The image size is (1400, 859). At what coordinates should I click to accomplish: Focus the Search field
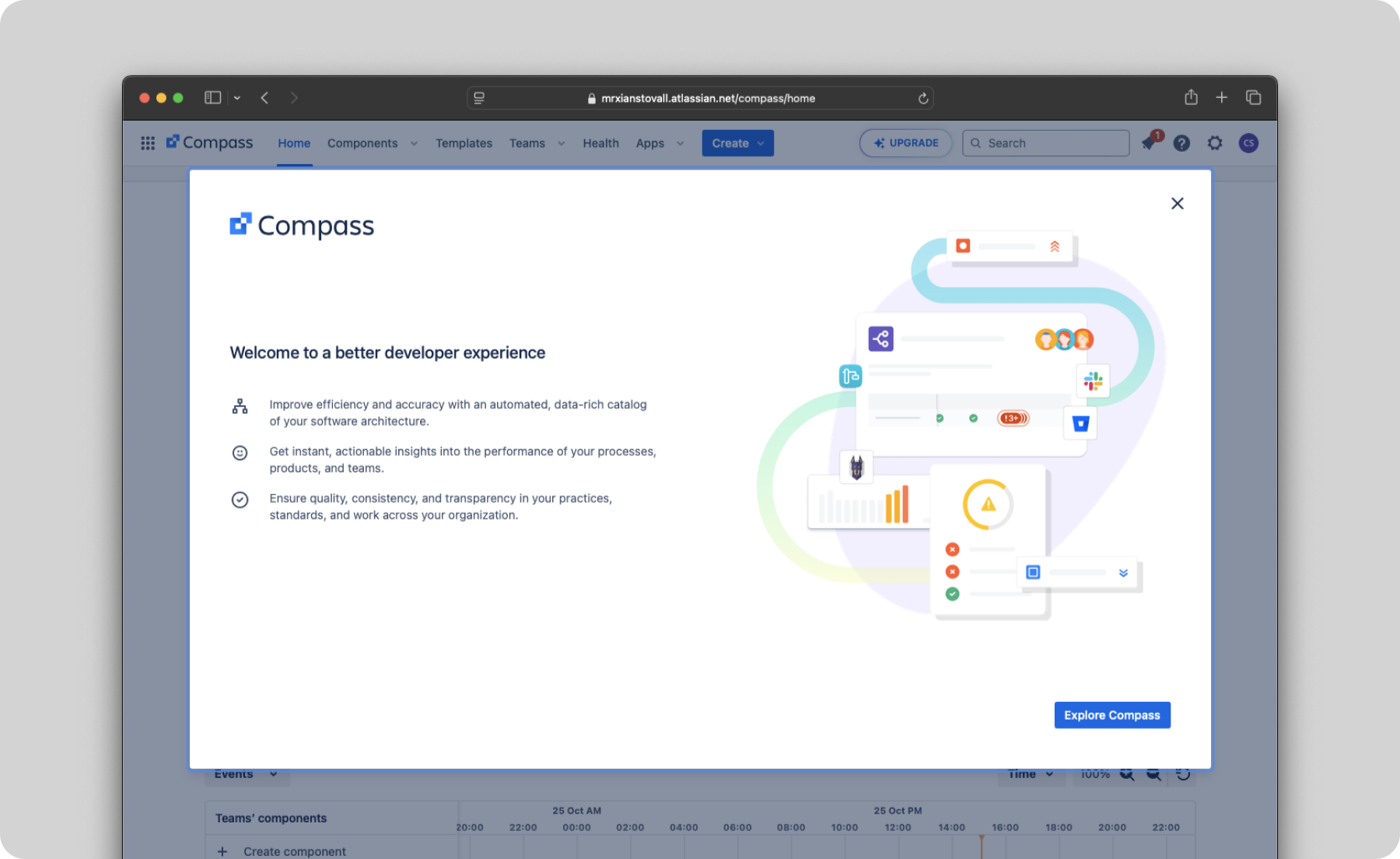pyautogui.click(x=1045, y=143)
